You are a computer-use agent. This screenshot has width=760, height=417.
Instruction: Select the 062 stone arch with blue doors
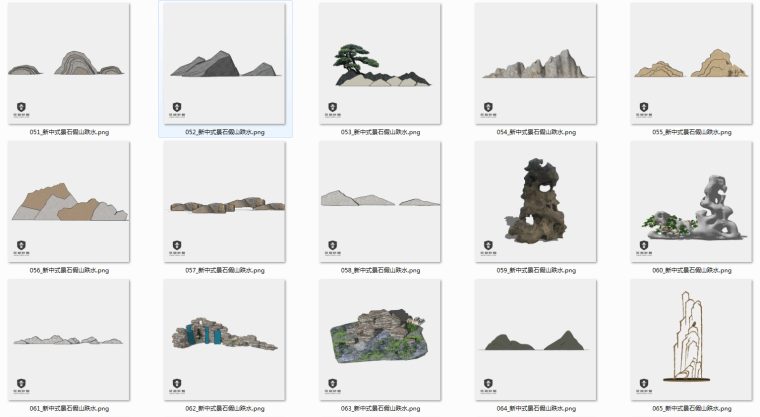(224, 340)
